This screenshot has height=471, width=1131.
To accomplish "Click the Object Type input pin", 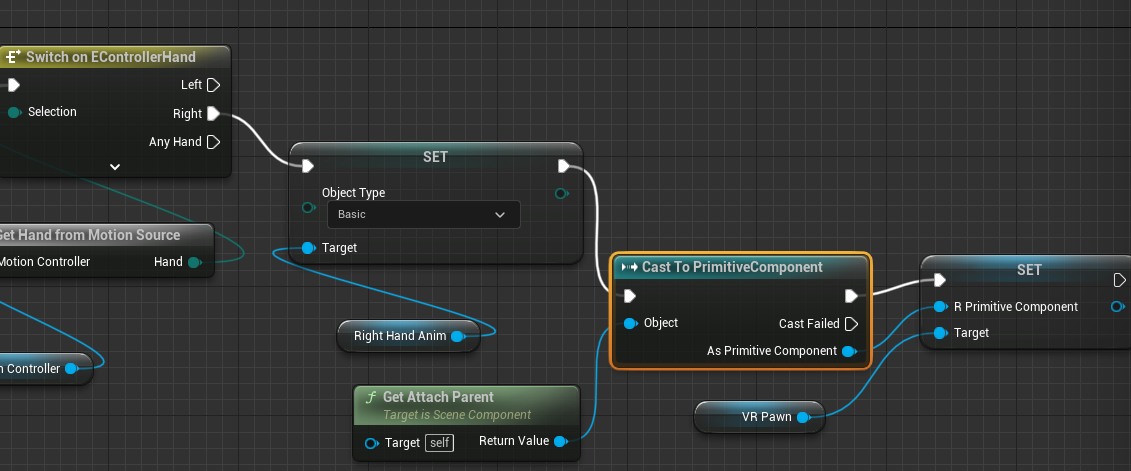I will tap(309, 208).
